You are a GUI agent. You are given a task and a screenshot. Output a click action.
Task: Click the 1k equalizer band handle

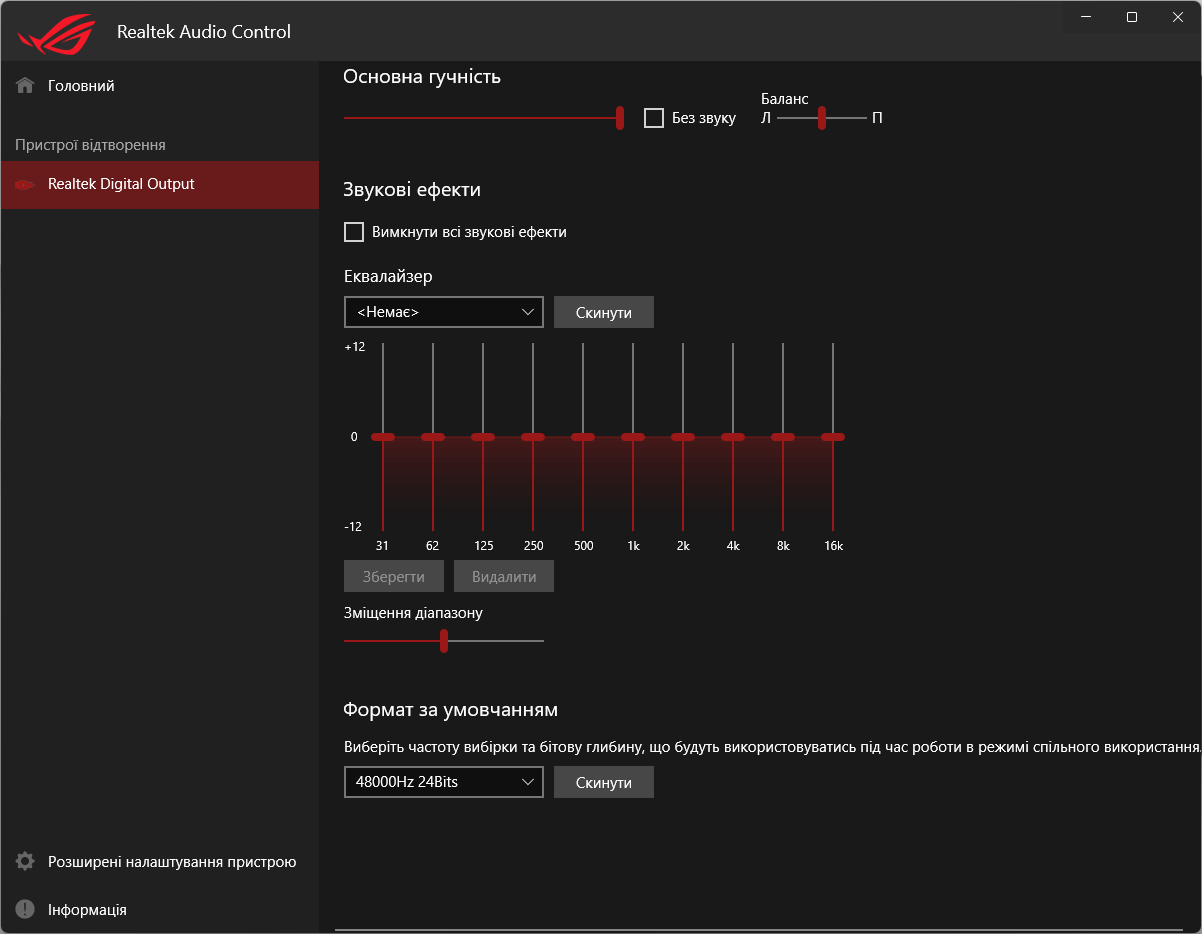[633, 437]
